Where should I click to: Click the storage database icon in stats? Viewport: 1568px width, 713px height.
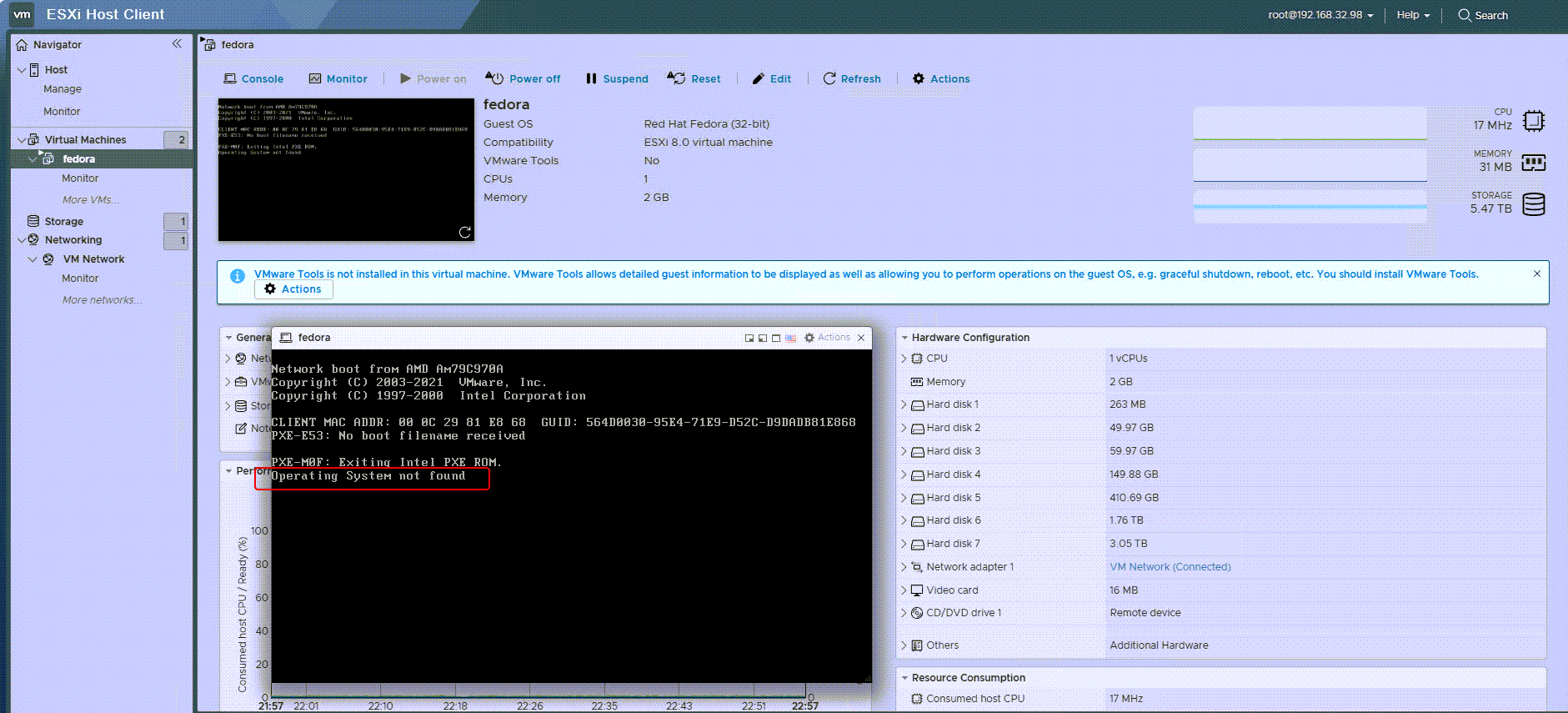click(1534, 204)
